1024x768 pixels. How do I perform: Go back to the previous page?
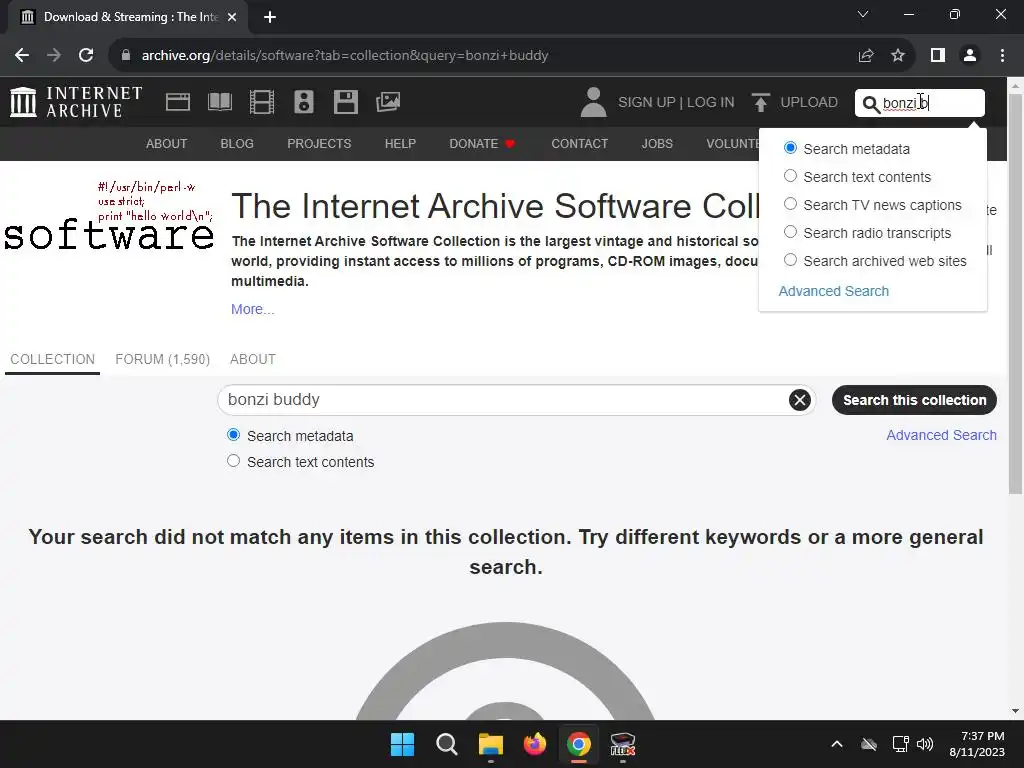[22, 56]
